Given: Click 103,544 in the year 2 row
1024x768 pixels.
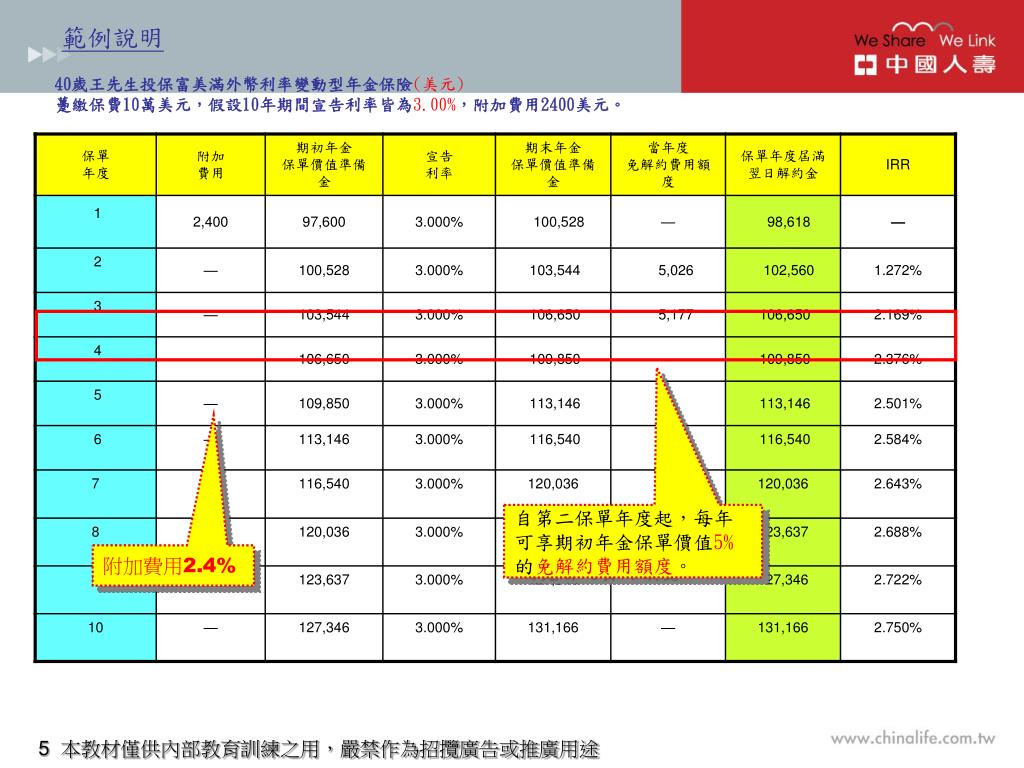Looking at the screenshot, I should click(x=554, y=270).
